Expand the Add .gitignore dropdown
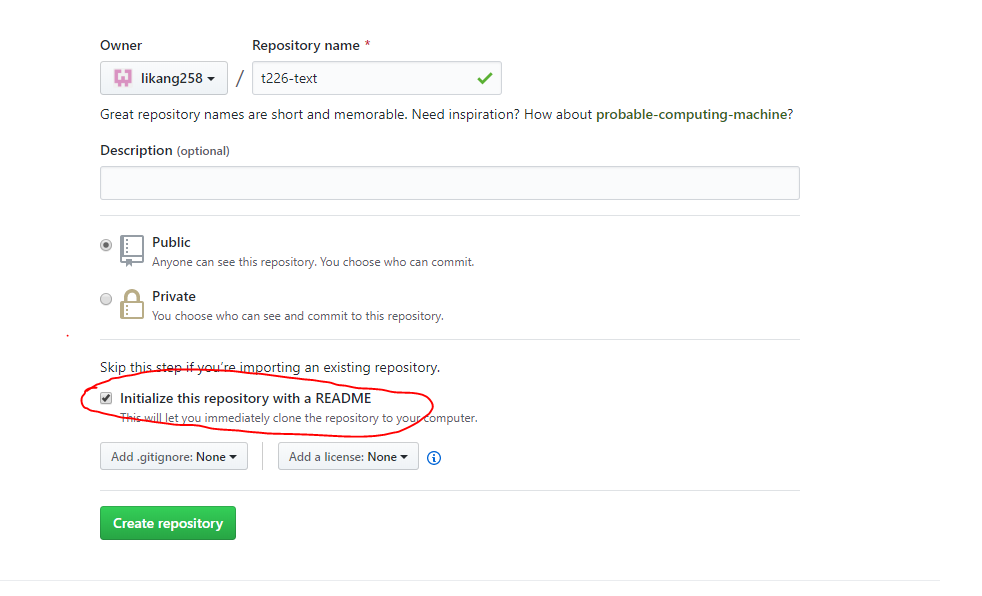Screen dimensions: 982x596 tap(173, 456)
